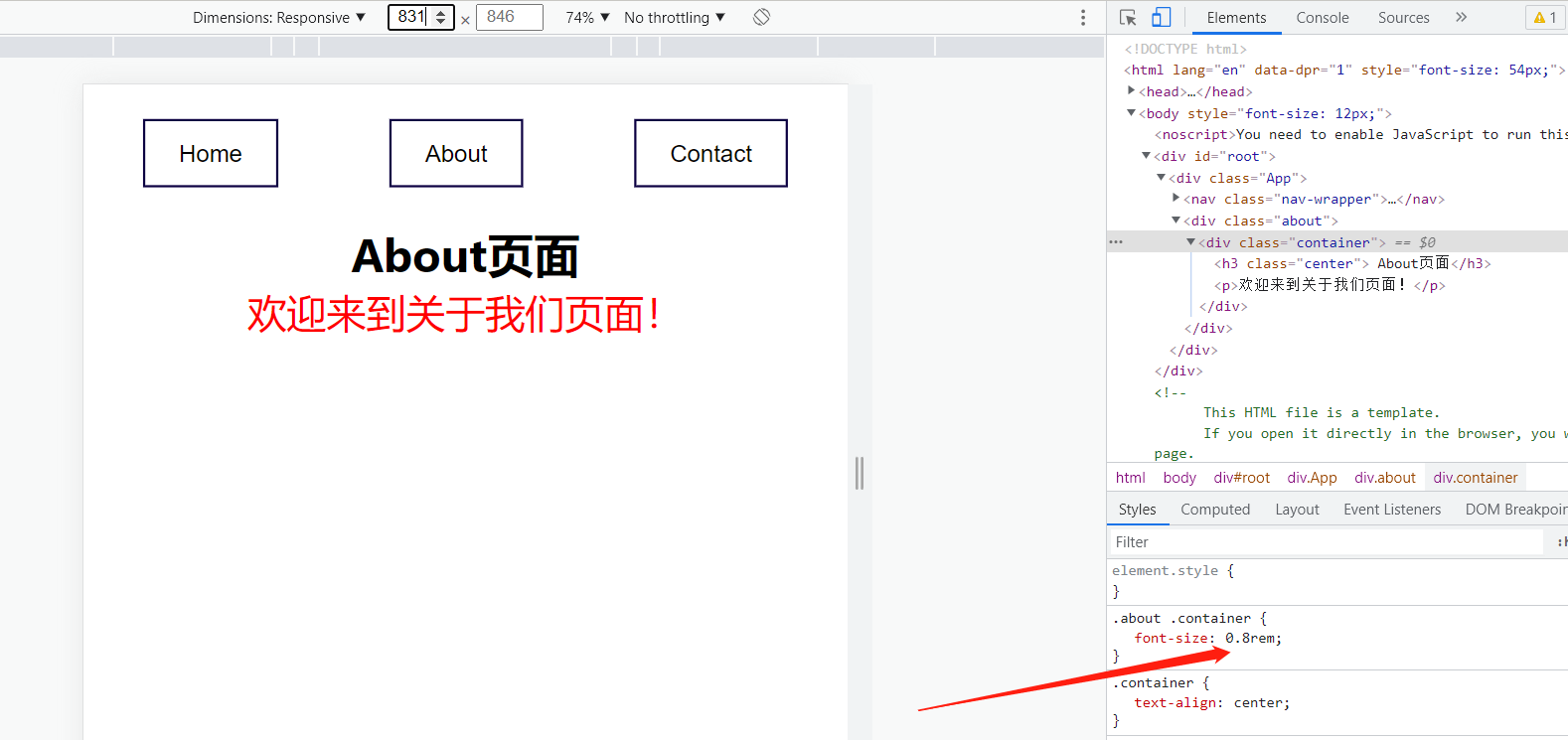Activate the inspect element picker icon

click(x=1128, y=17)
